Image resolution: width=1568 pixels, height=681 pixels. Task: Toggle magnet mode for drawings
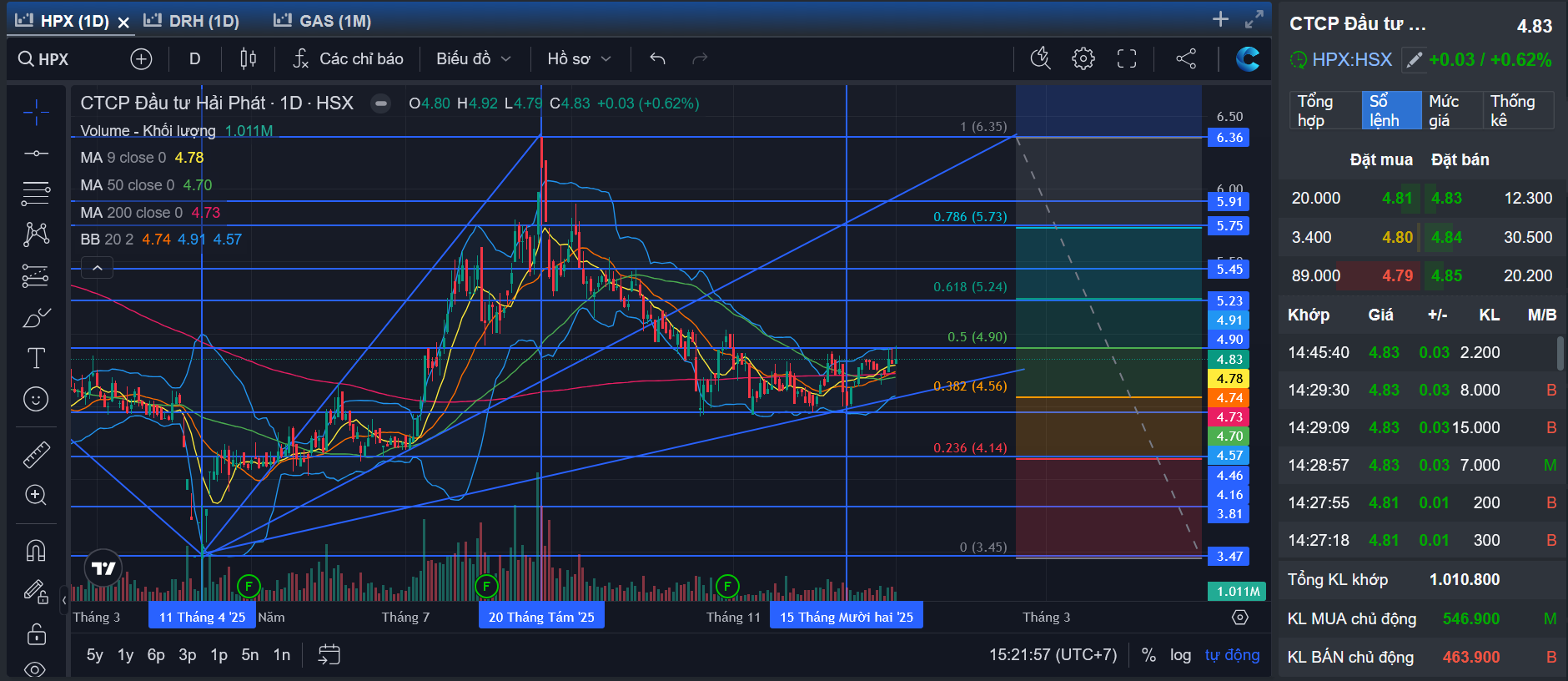(x=36, y=550)
